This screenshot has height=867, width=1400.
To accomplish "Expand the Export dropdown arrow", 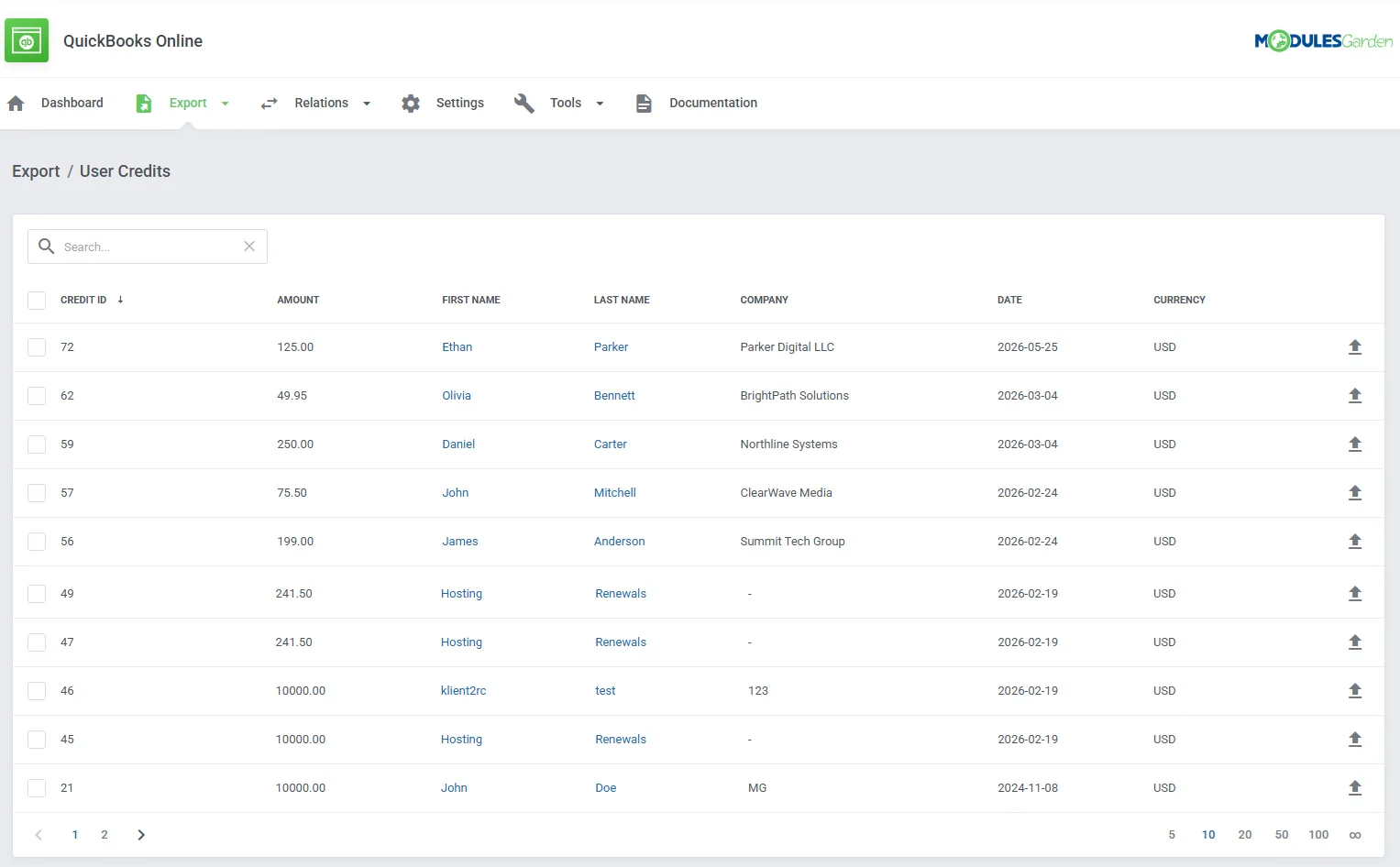I will pyautogui.click(x=225, y=104).
